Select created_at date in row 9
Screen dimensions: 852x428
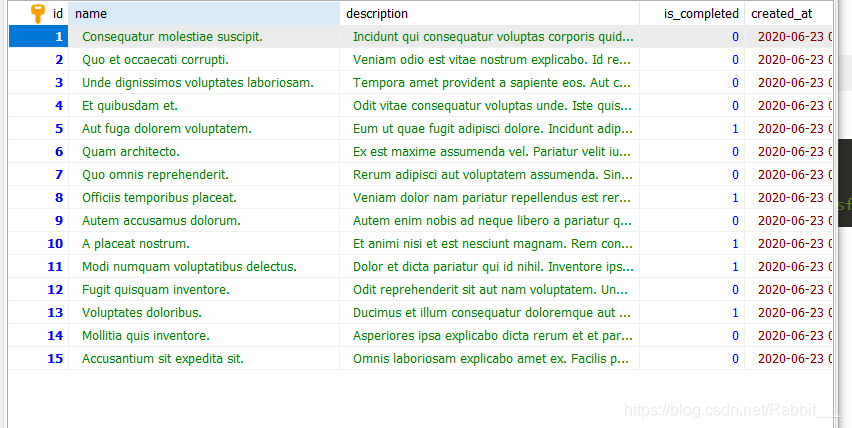click(795, 221)
